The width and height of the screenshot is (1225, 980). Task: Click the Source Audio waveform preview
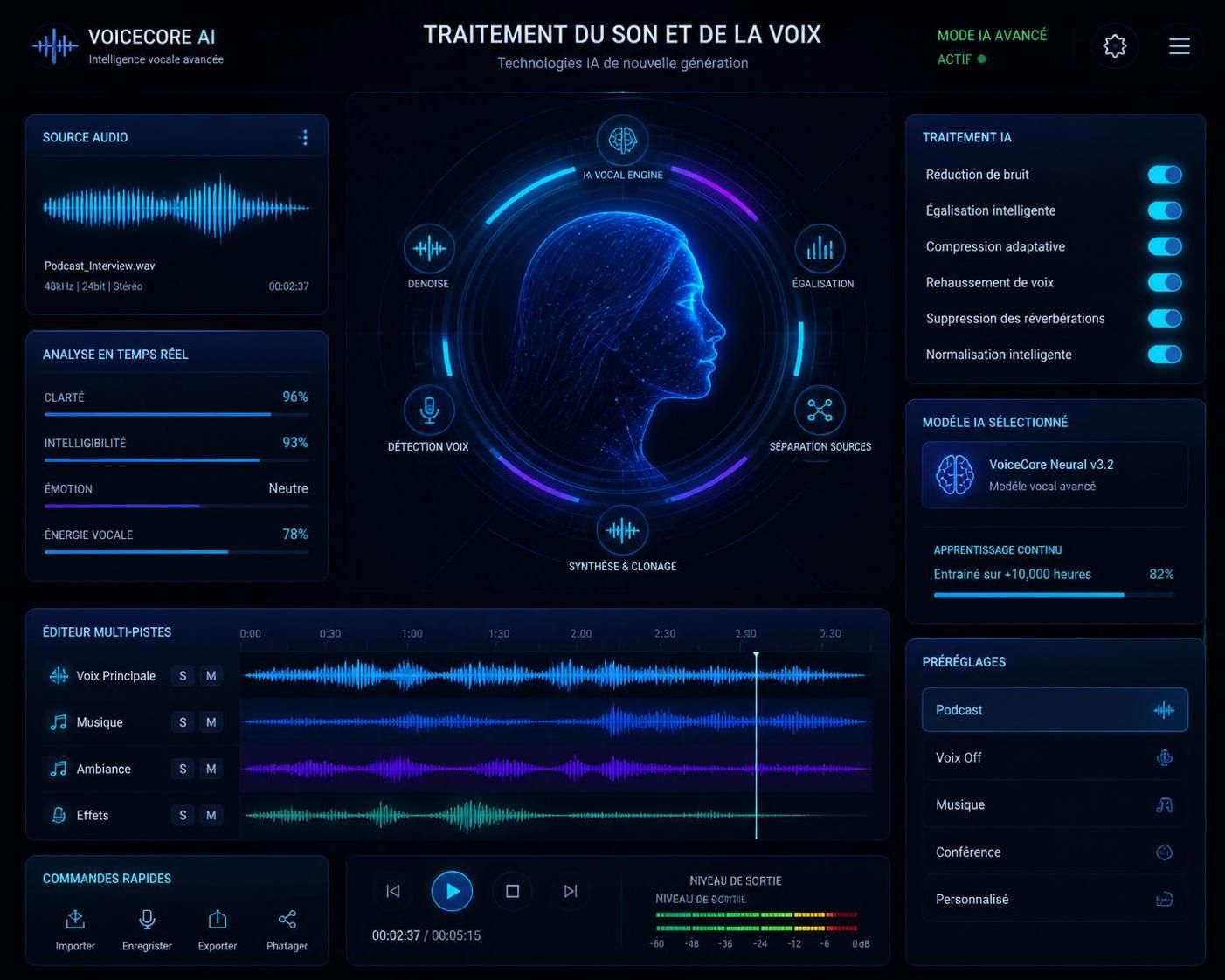(x=176, y=208)
